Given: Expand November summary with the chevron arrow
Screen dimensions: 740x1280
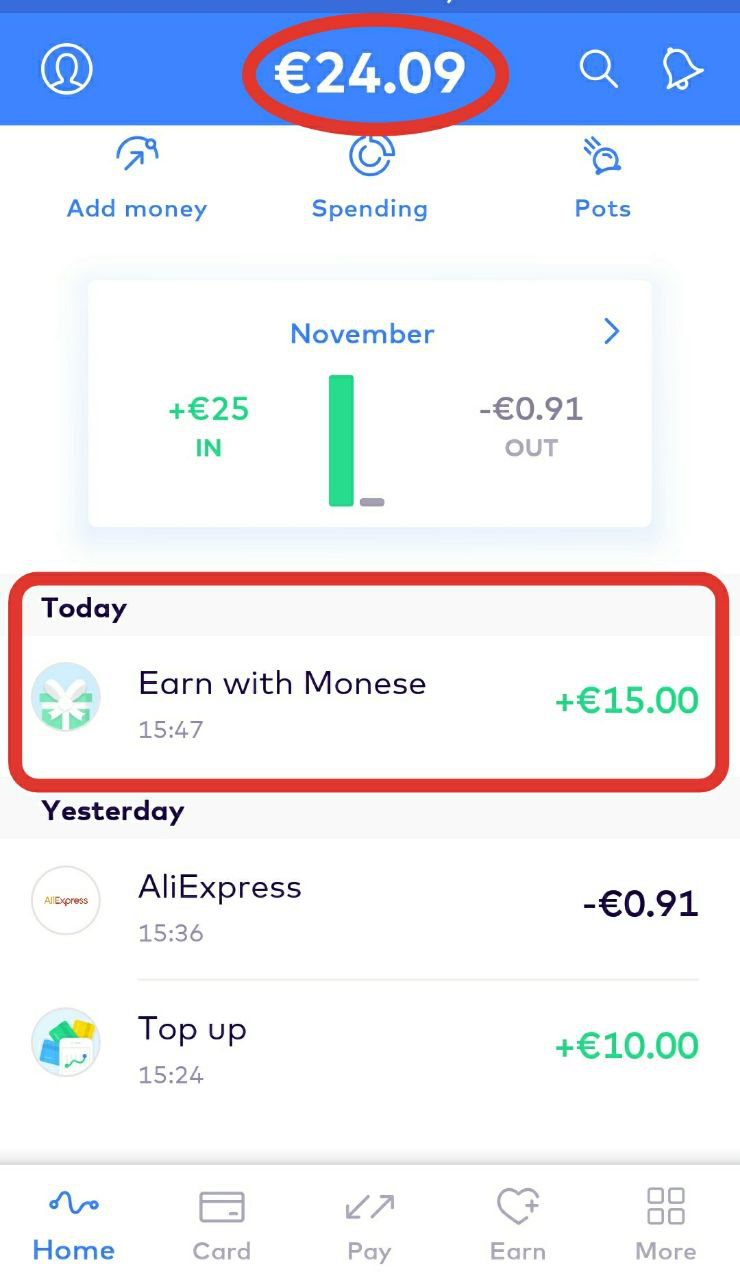Looking at the screenshot, I should 612,332.
